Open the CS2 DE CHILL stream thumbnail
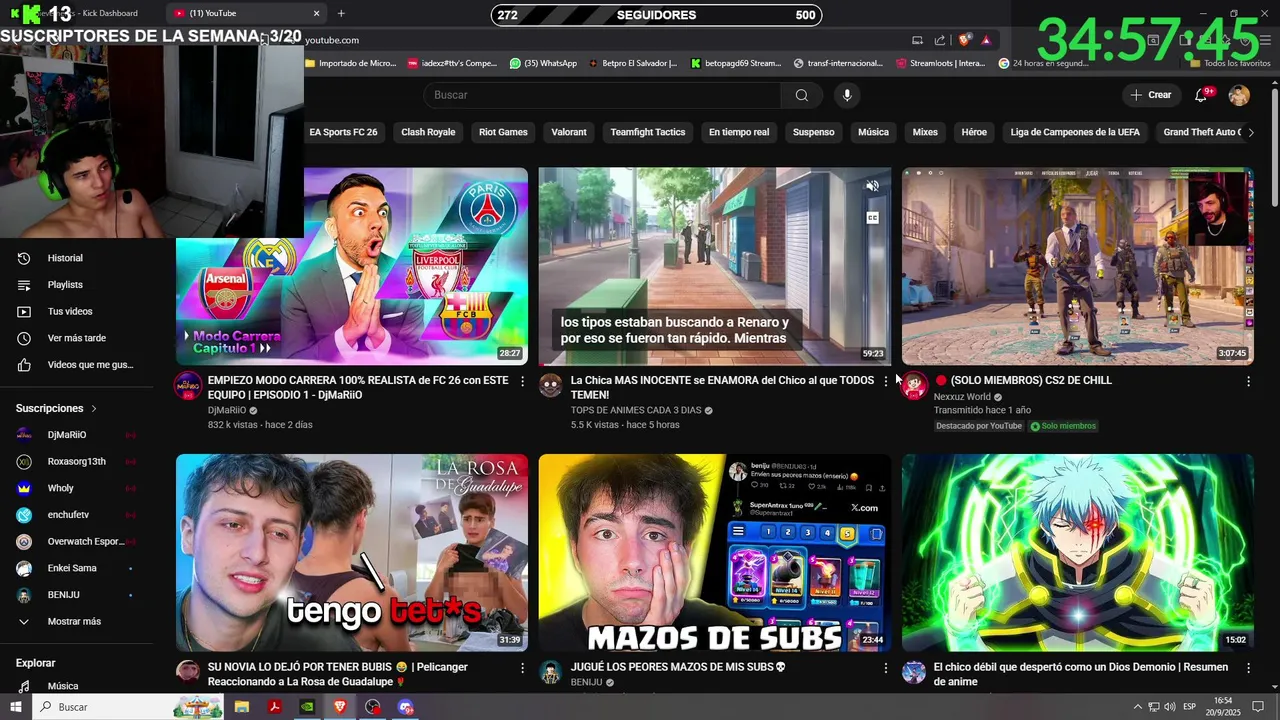Image resolution: width=1280 pixels, height=720 pixels. pyautogui.click(x=1078, y=266)
